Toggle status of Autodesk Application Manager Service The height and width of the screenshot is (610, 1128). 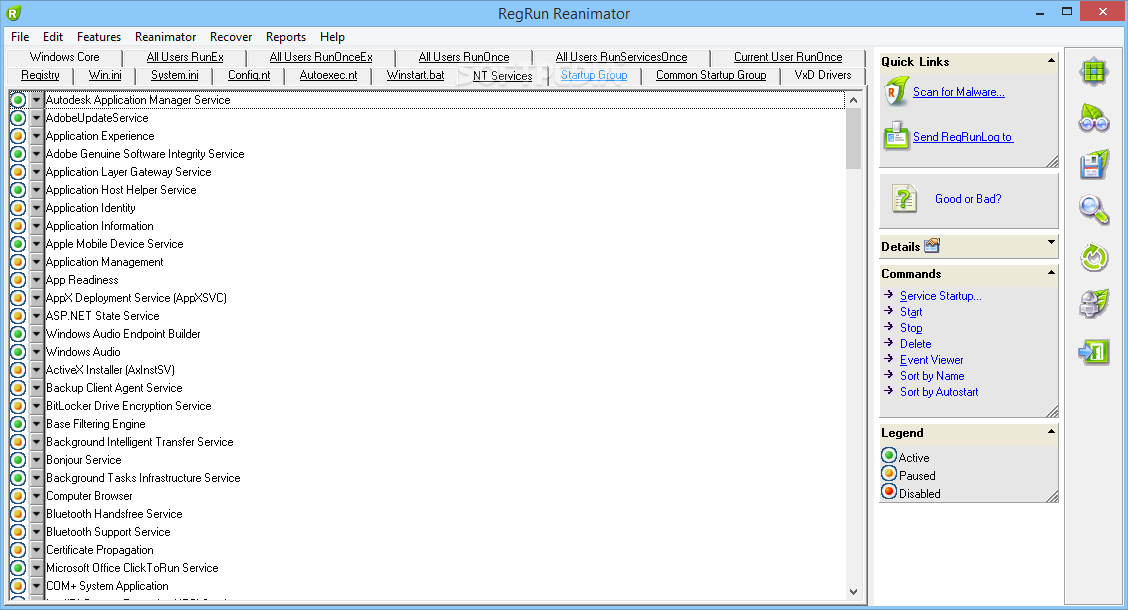(18, 100)
